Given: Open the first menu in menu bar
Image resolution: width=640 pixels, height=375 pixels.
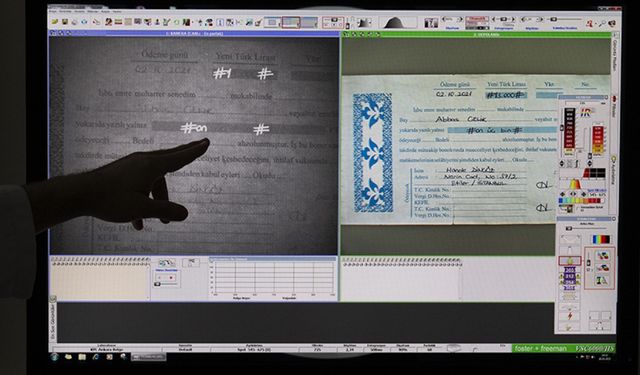Looking at the screenshot, I should [x=53, y=11].
